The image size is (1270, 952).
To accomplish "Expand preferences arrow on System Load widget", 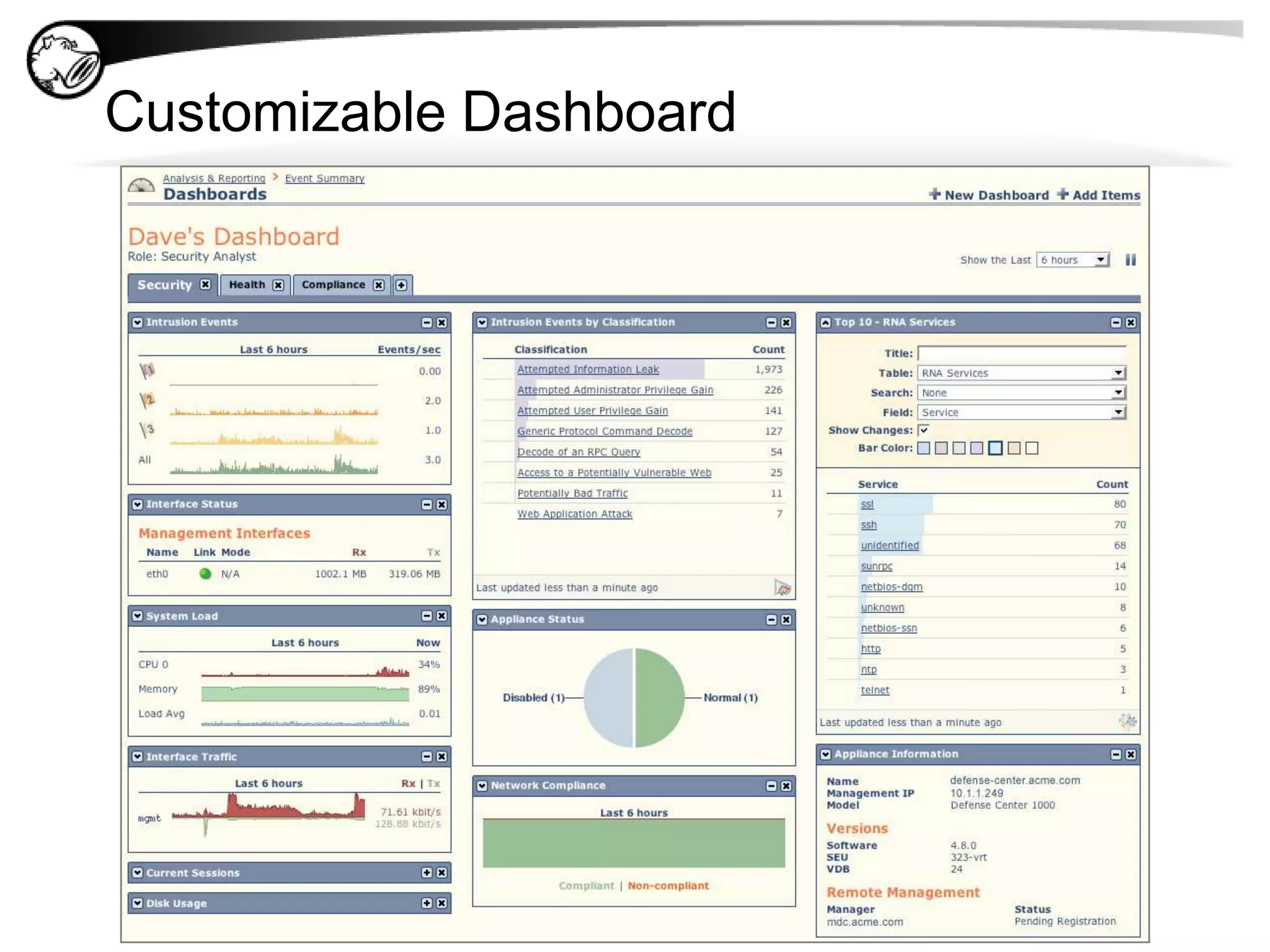I will (x=138, y=616).
